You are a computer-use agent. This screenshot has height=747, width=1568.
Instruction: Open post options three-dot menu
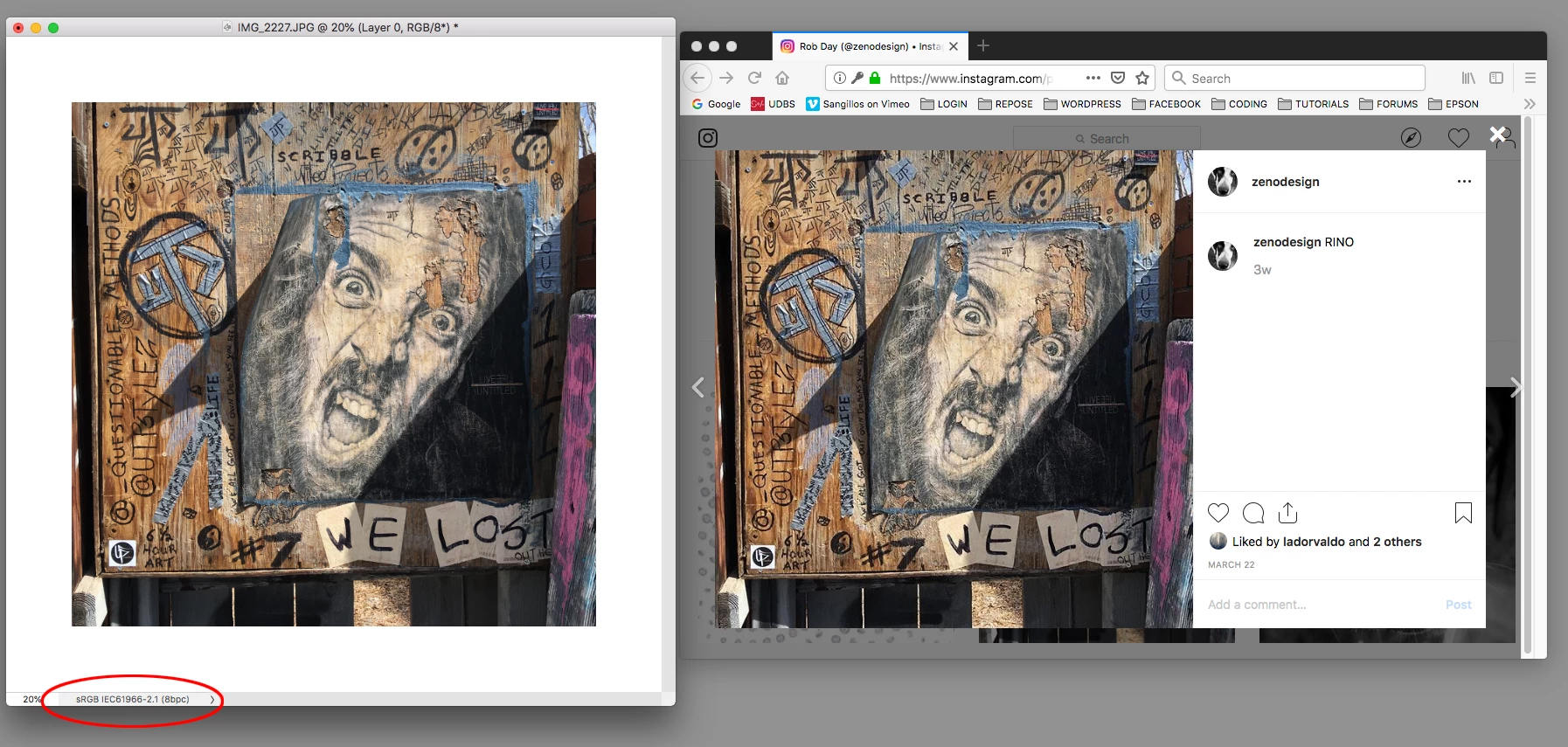coord(1464,182)
